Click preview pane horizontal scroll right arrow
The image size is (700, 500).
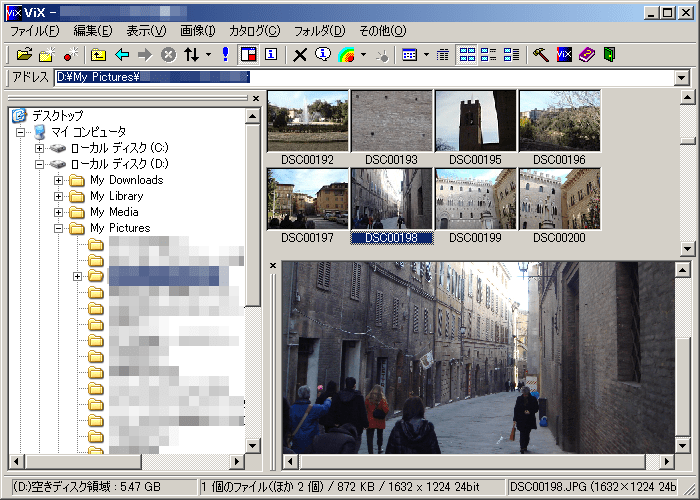pos(667,462)
